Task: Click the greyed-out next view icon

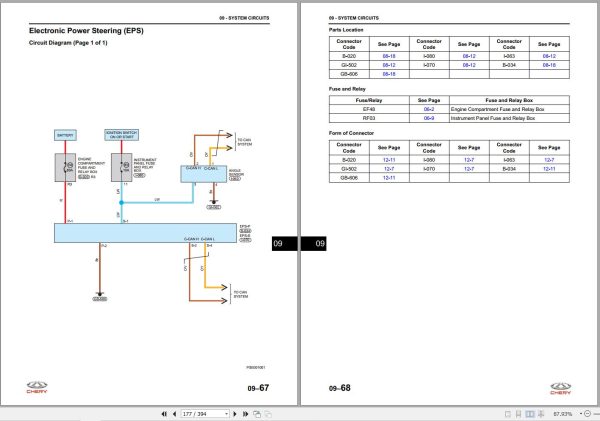Action: pos(268,414)
